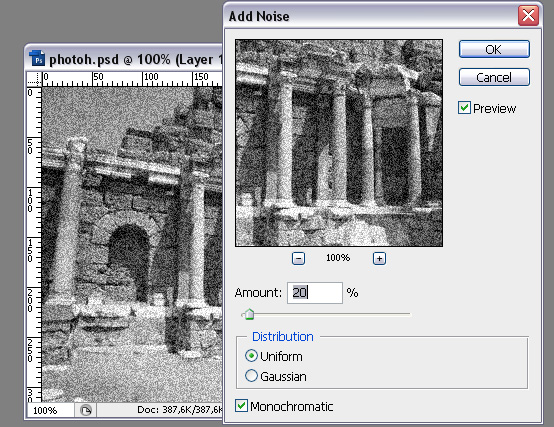Toggle the Preview checkbox

pos(464,108)
